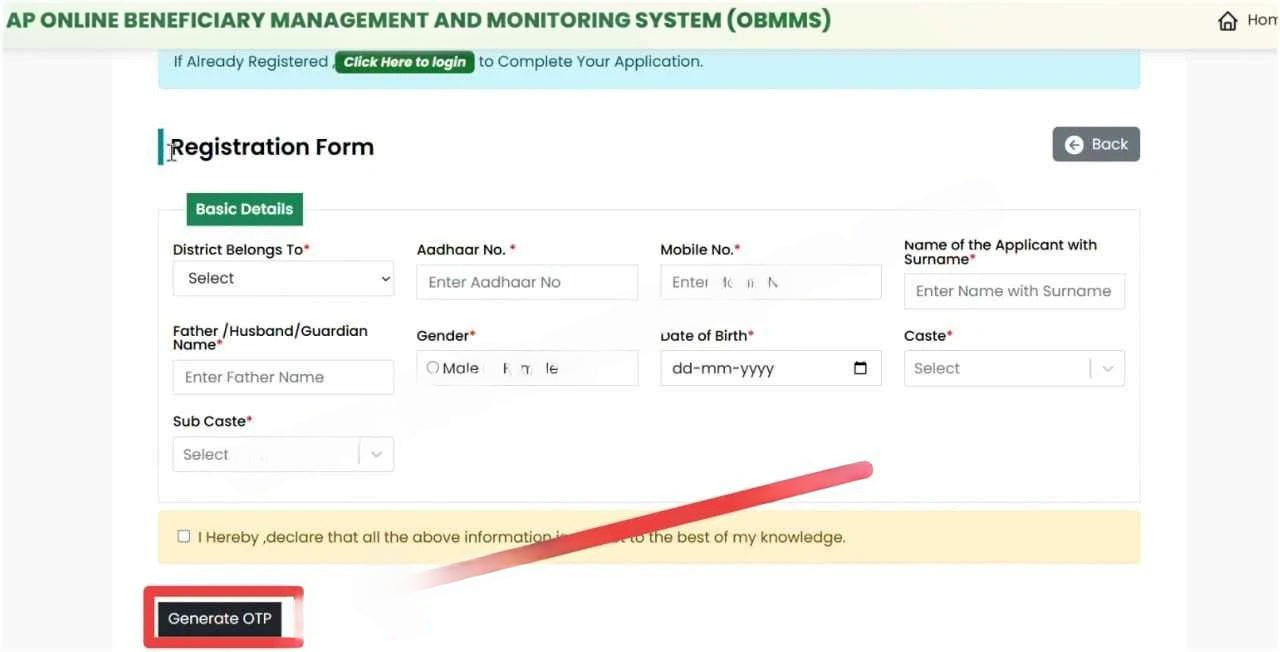Select the Male gender radio button
Screen dimensions: 1280x652
coord(433,368)
